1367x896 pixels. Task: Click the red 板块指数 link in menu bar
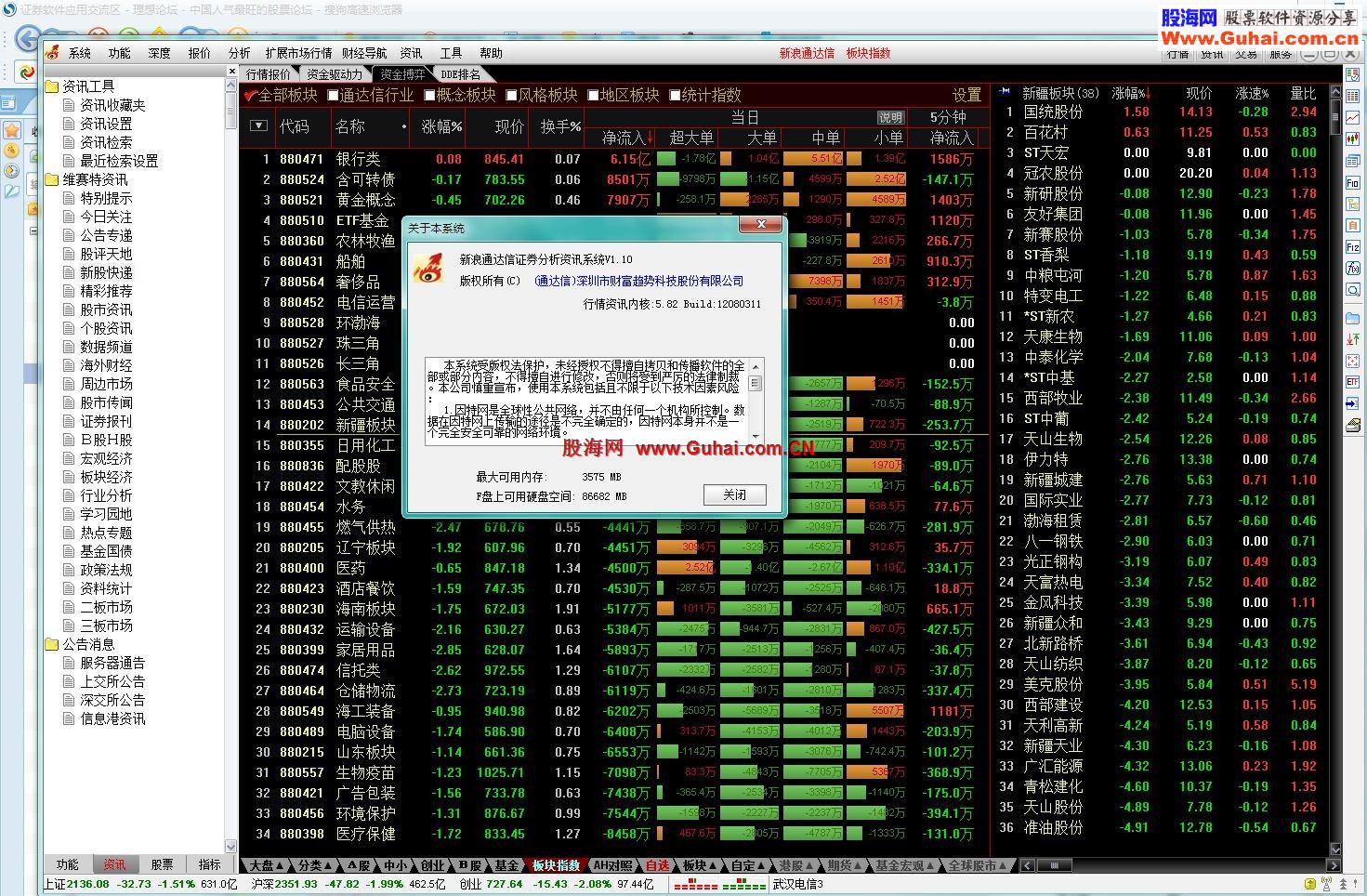point(869,53)
